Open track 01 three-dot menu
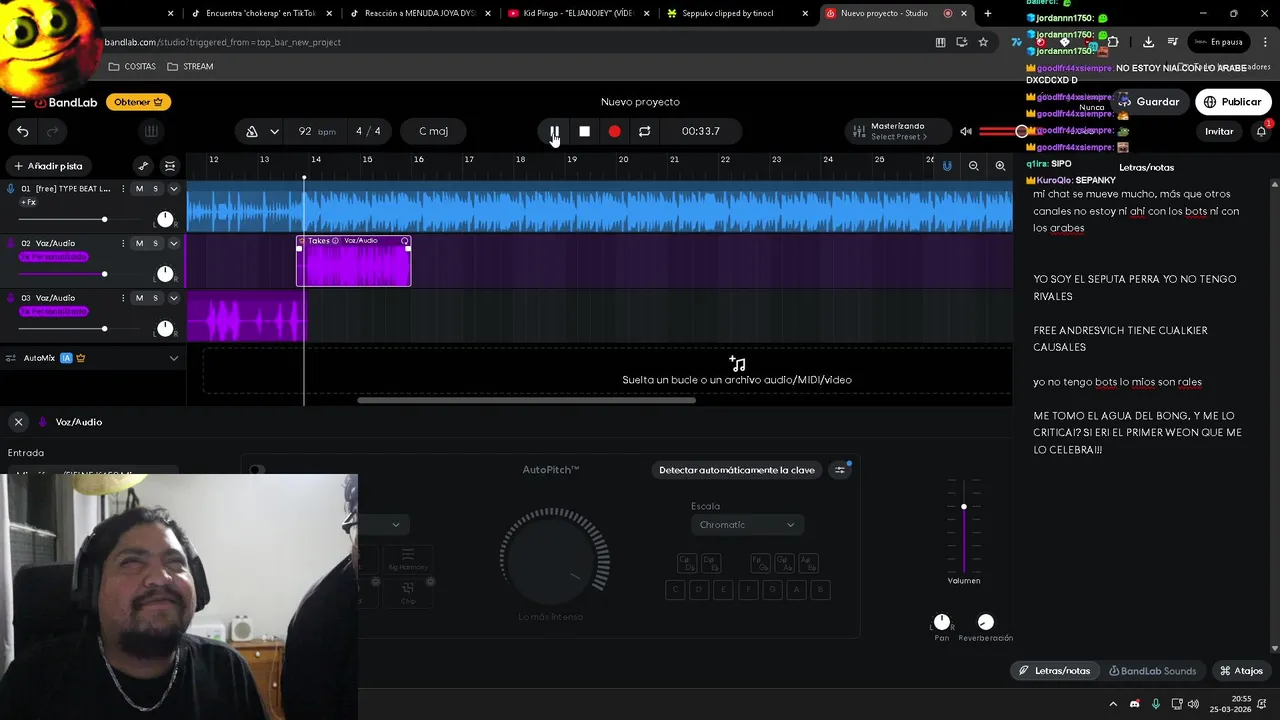1280x720 pixels. (x=123, y=189)
